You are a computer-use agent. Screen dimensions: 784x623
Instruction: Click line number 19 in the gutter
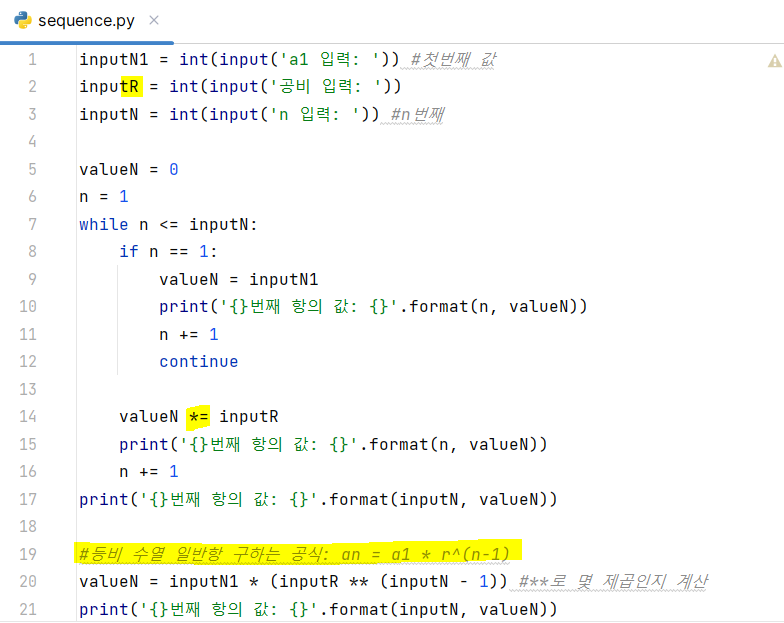(28, 554)
